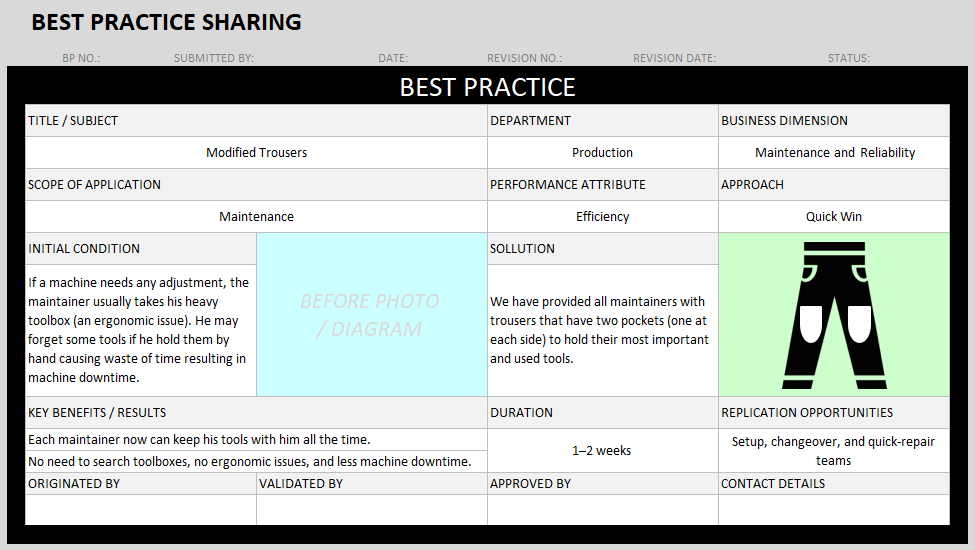
Task: Click the empty Validated By field
Action: [x=371, y=509]
